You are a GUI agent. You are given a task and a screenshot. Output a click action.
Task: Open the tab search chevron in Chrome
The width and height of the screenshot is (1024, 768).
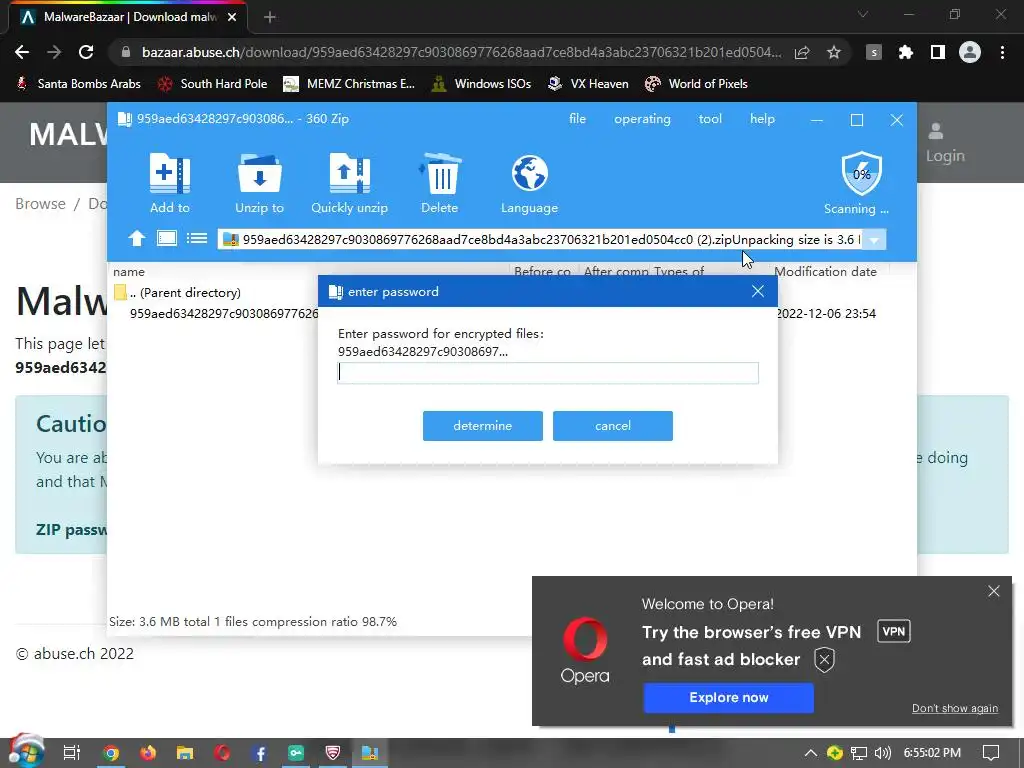point(863,14)
